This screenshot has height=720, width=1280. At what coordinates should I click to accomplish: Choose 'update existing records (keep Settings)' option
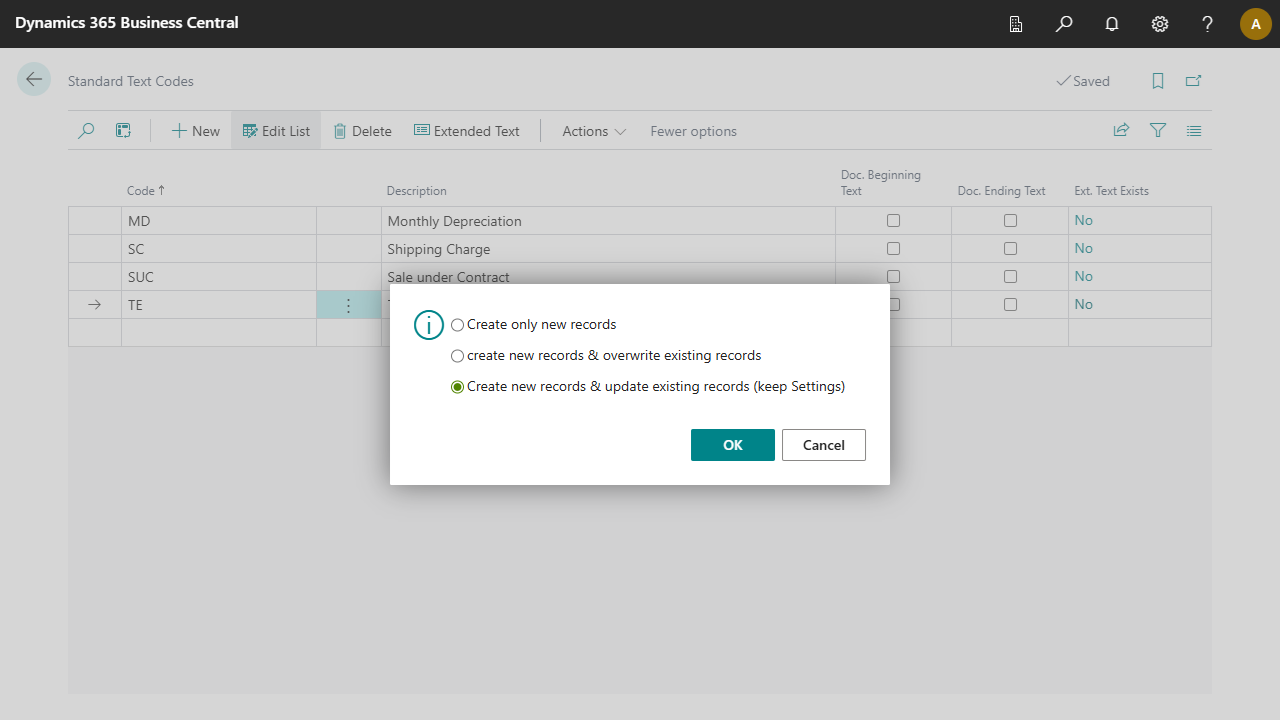tap(458, 387)
